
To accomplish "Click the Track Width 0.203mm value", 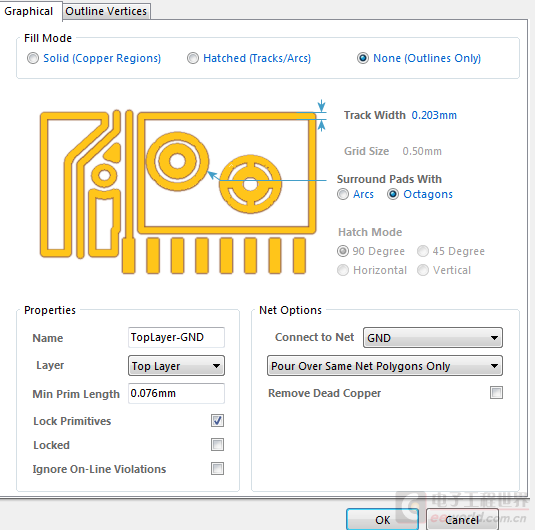I will (x=434, y=115).
